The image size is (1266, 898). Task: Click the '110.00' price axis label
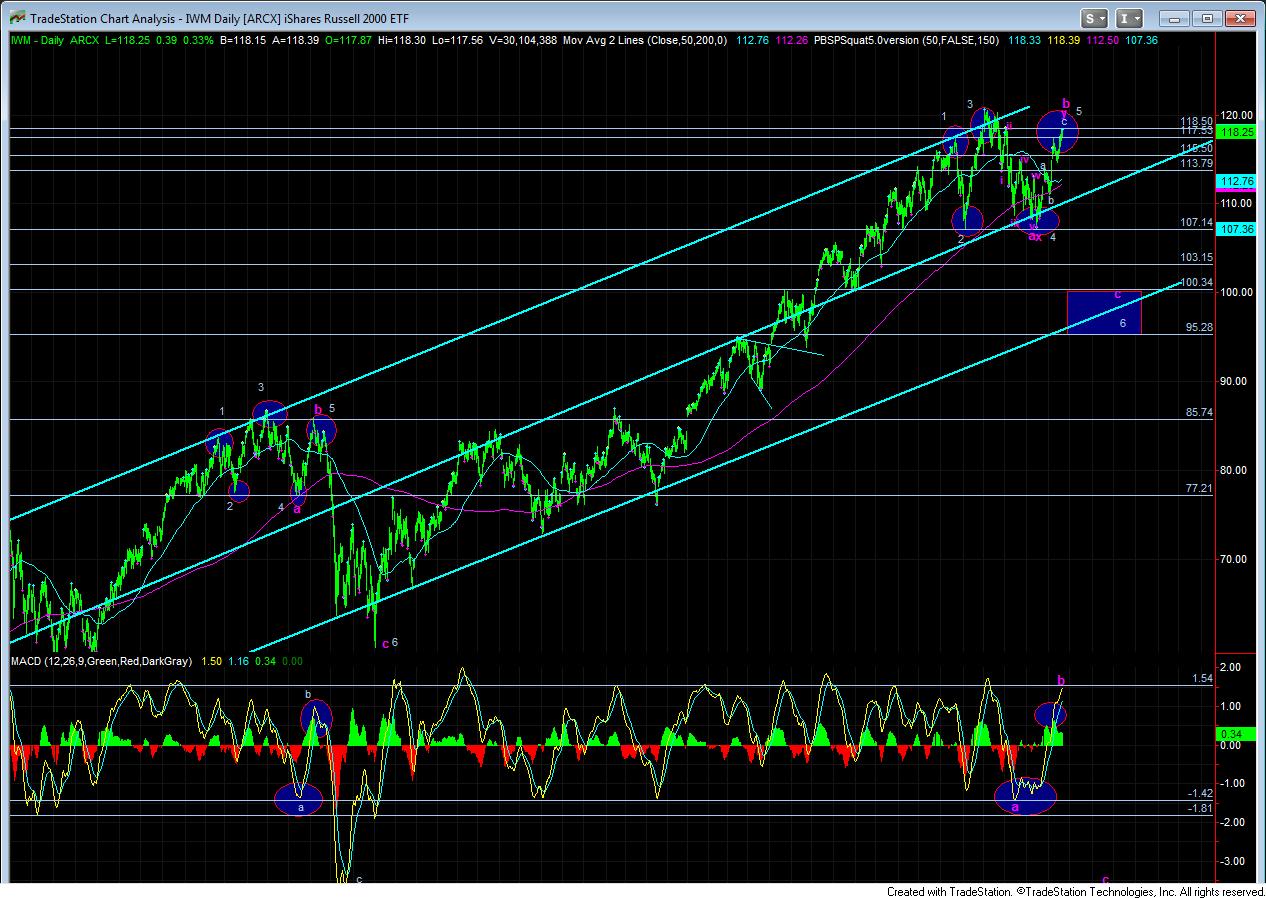(1238, 203)
